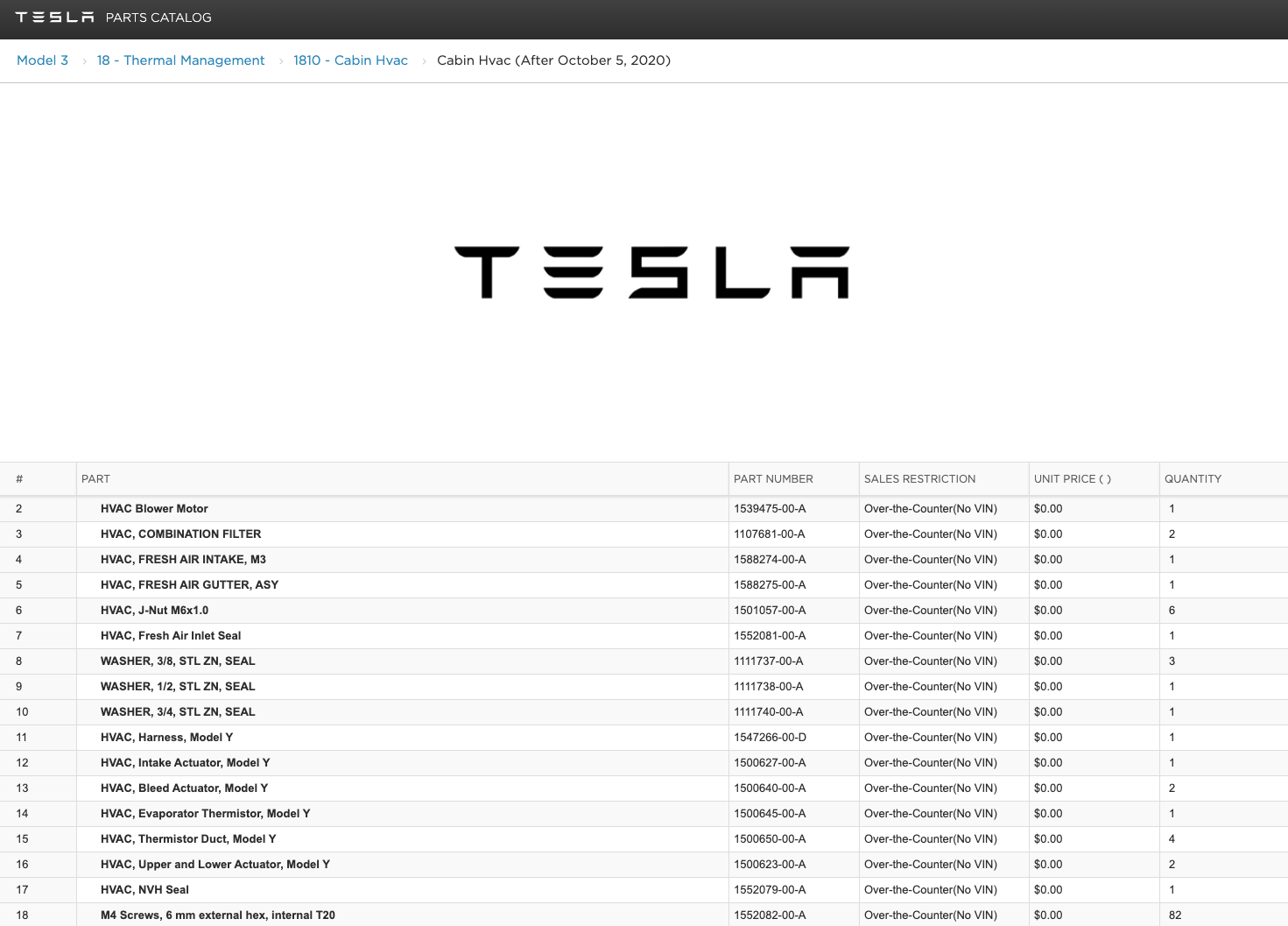The height and width of the screenshot is (926, 1288).
Task: Click the UNIT PRICE column header
Action: click(1072, 479)
